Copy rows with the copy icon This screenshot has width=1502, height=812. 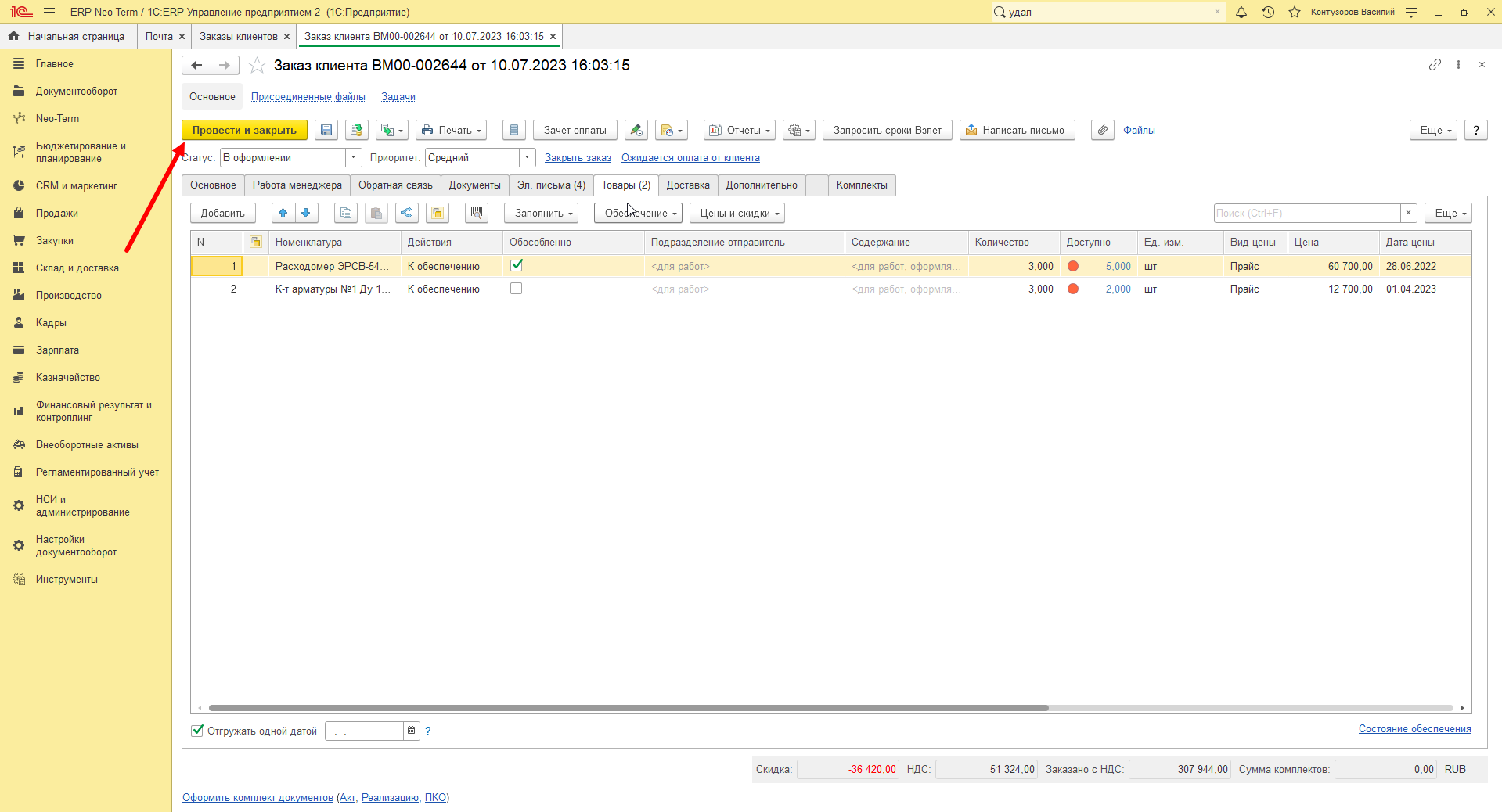pos(346,213)
